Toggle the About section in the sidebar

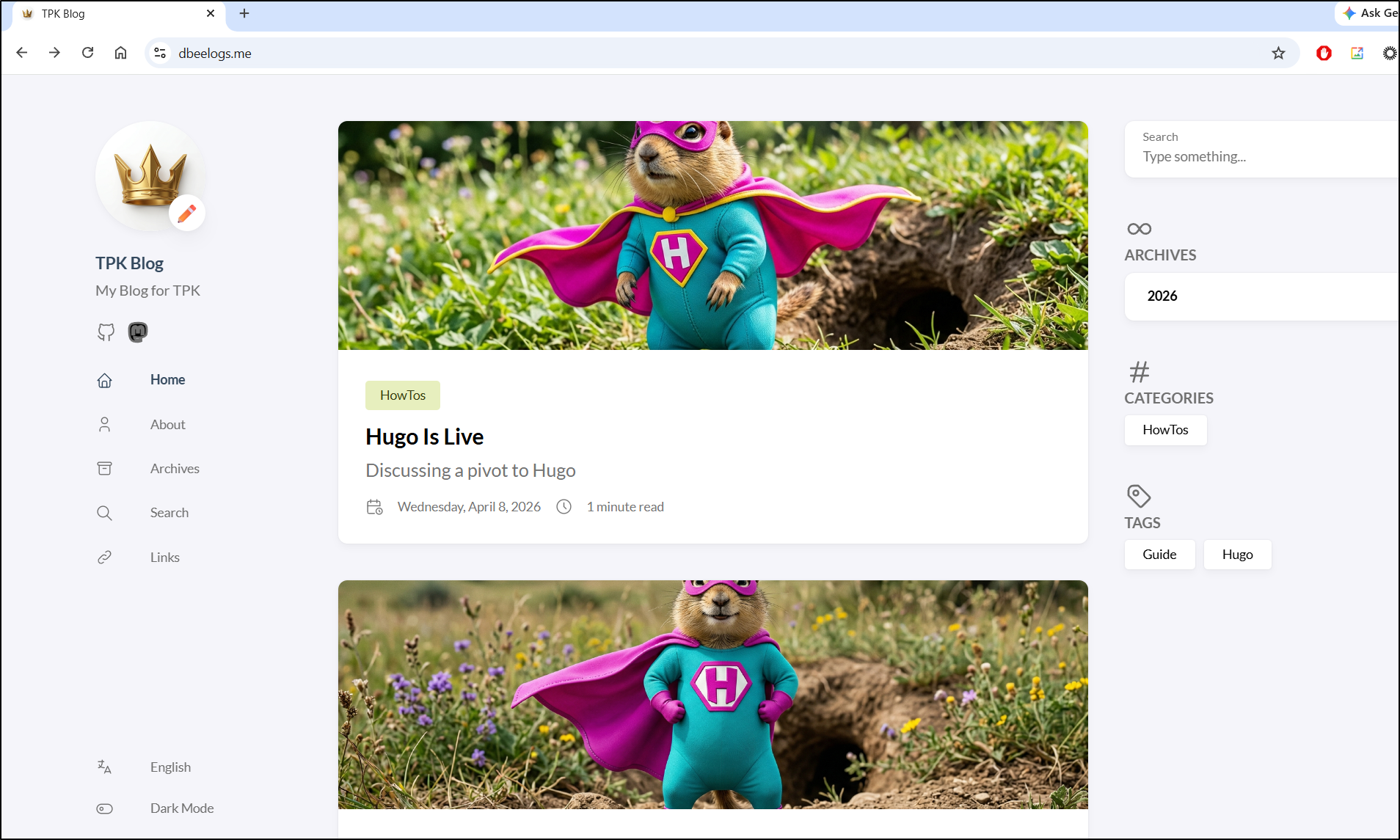167,424
